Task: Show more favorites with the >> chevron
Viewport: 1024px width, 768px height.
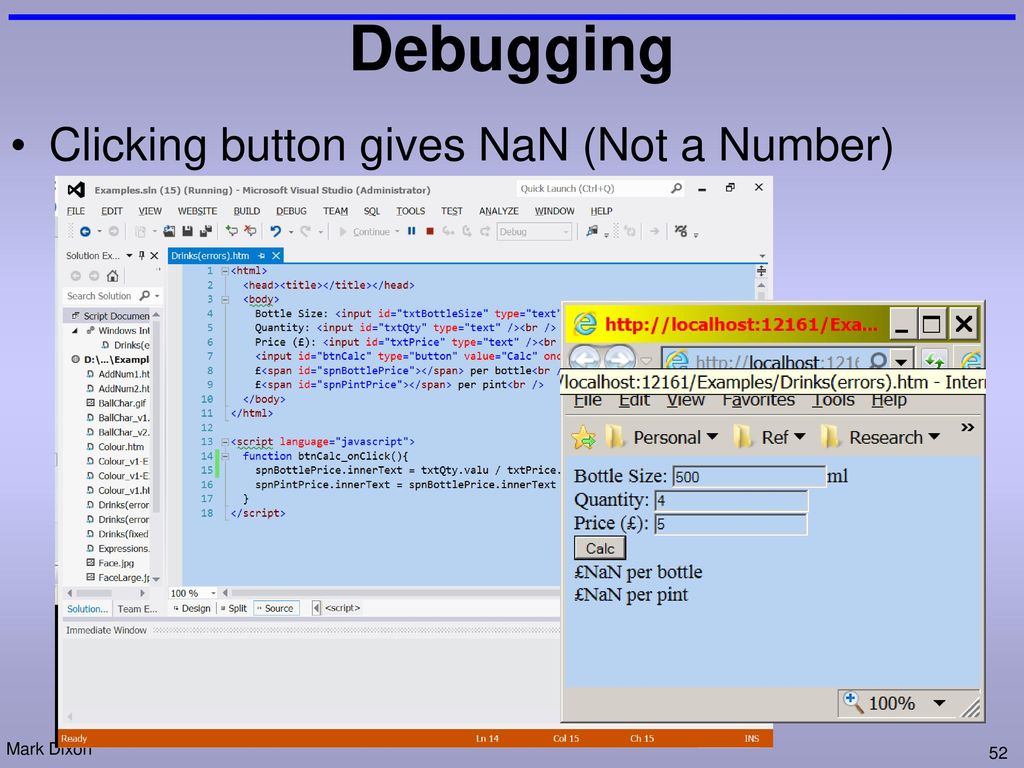Action: coord(967,428)
